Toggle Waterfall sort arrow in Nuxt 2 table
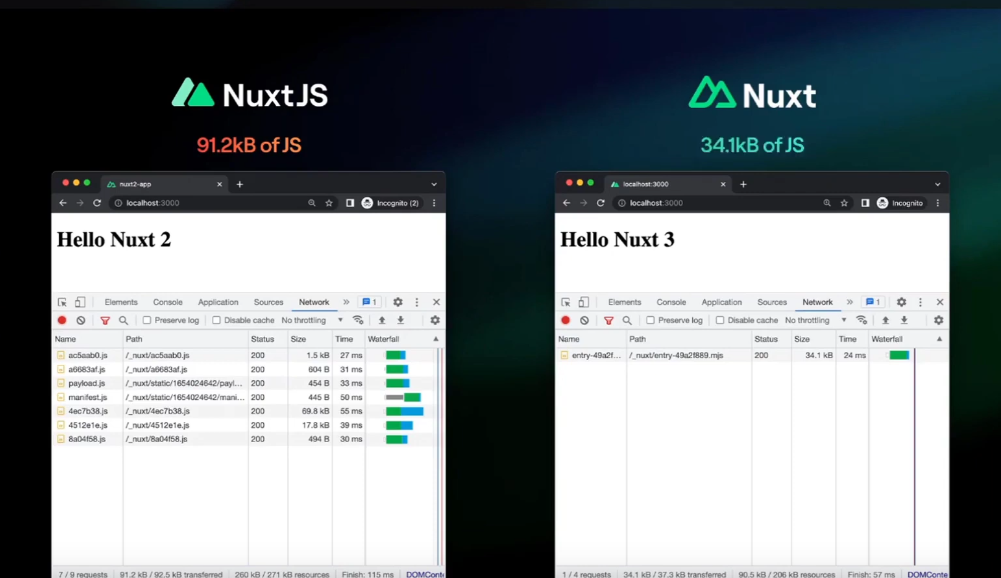1001x578 pixels. pos(436,339)
